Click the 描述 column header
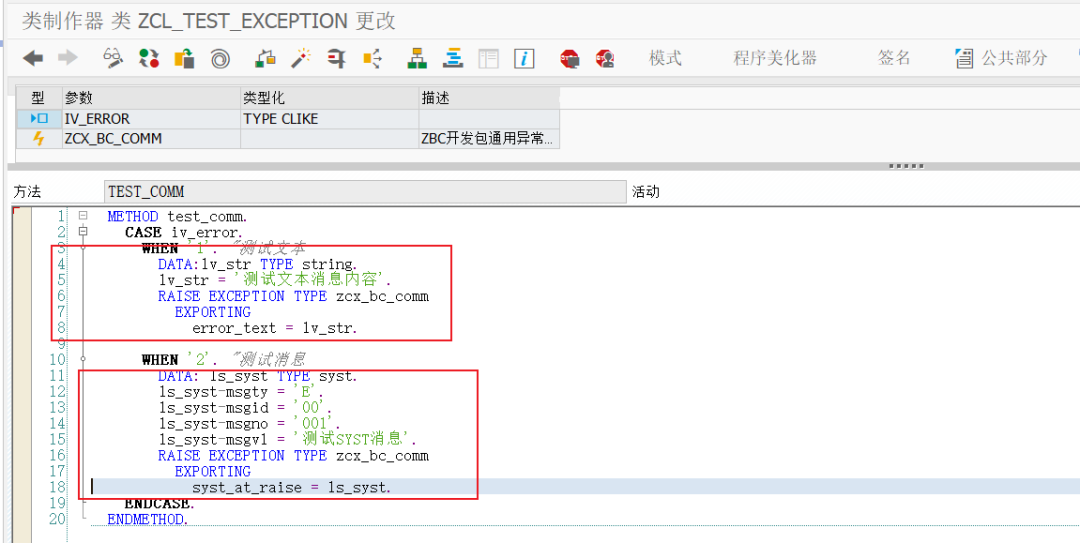The width and height of the screenshot is (1080, 543). [489, 98]
